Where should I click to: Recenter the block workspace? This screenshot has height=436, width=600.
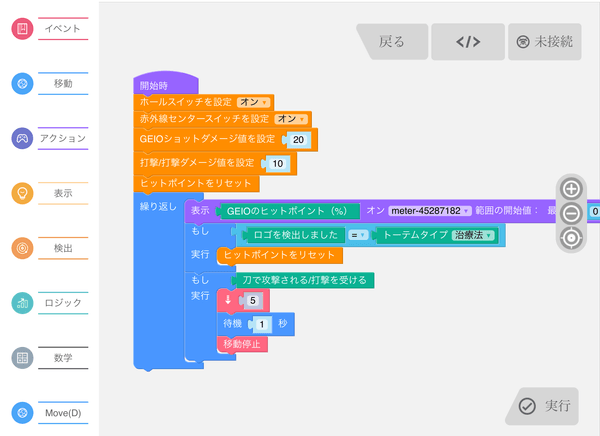(x=571, y=238)
